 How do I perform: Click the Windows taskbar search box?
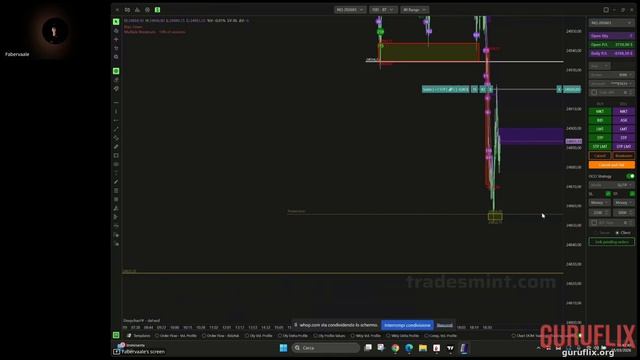click(326, 348)
